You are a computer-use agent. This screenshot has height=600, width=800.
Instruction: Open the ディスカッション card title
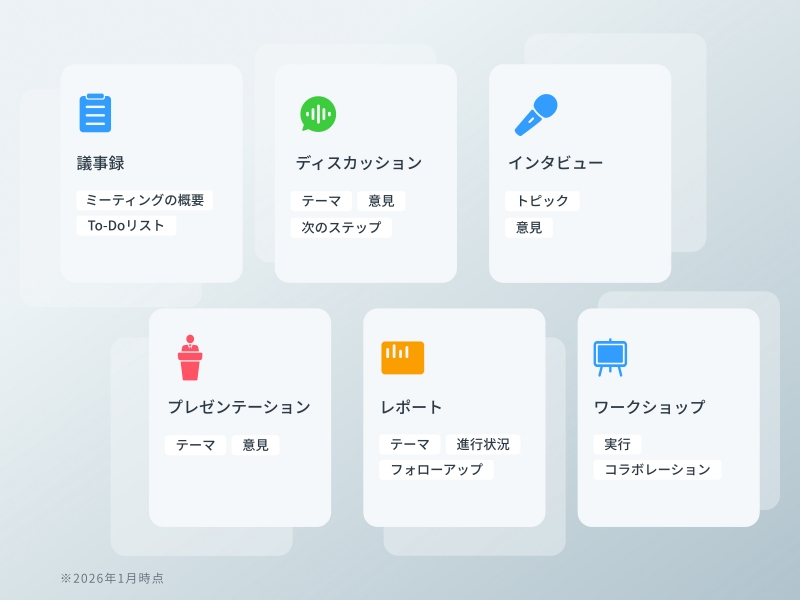tap(358, 163)
